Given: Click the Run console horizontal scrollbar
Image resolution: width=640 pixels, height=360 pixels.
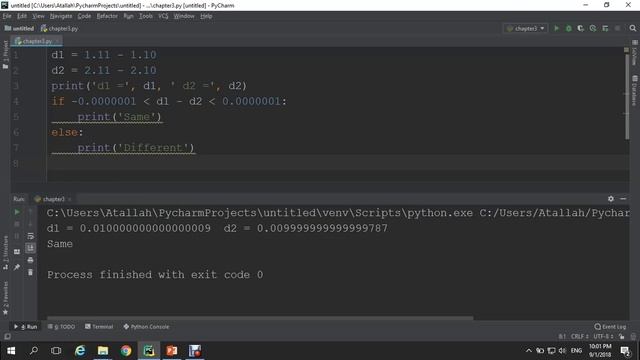Looking at the screenshot, I should (x=260, y=318).
